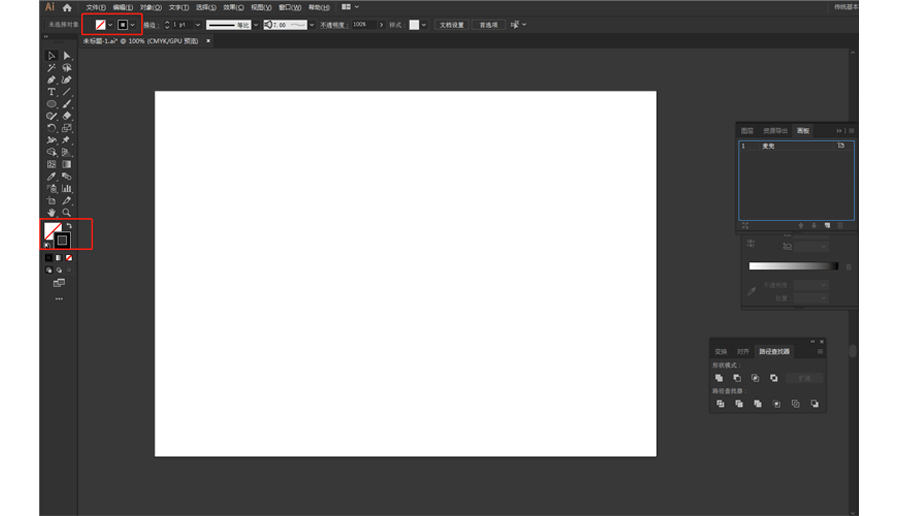Open the 编辑(E) menu
897x516 pixels.
point(123,7)
